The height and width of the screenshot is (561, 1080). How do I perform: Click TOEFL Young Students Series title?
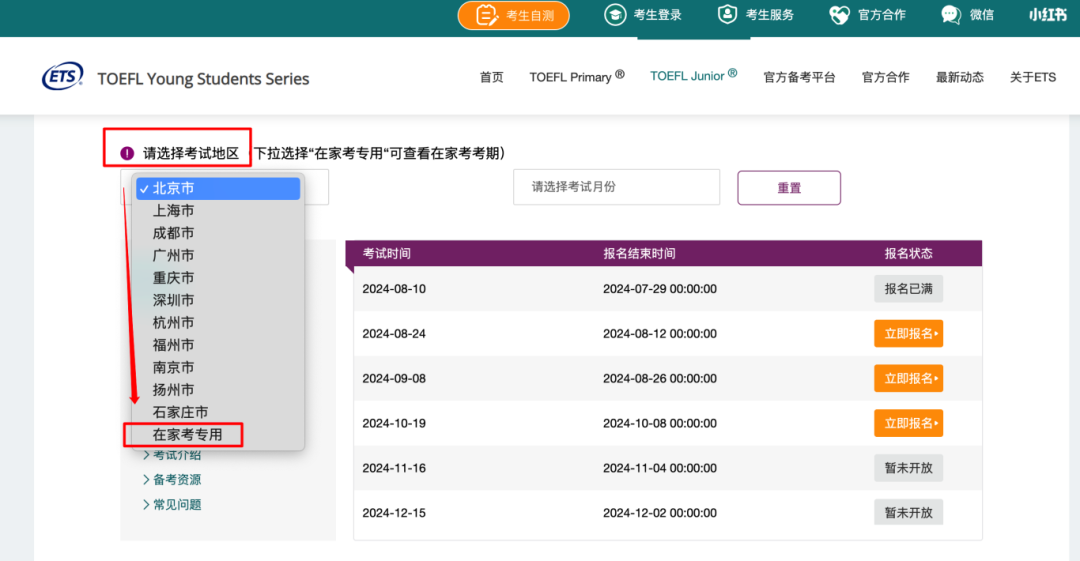(x=203, y=79)
